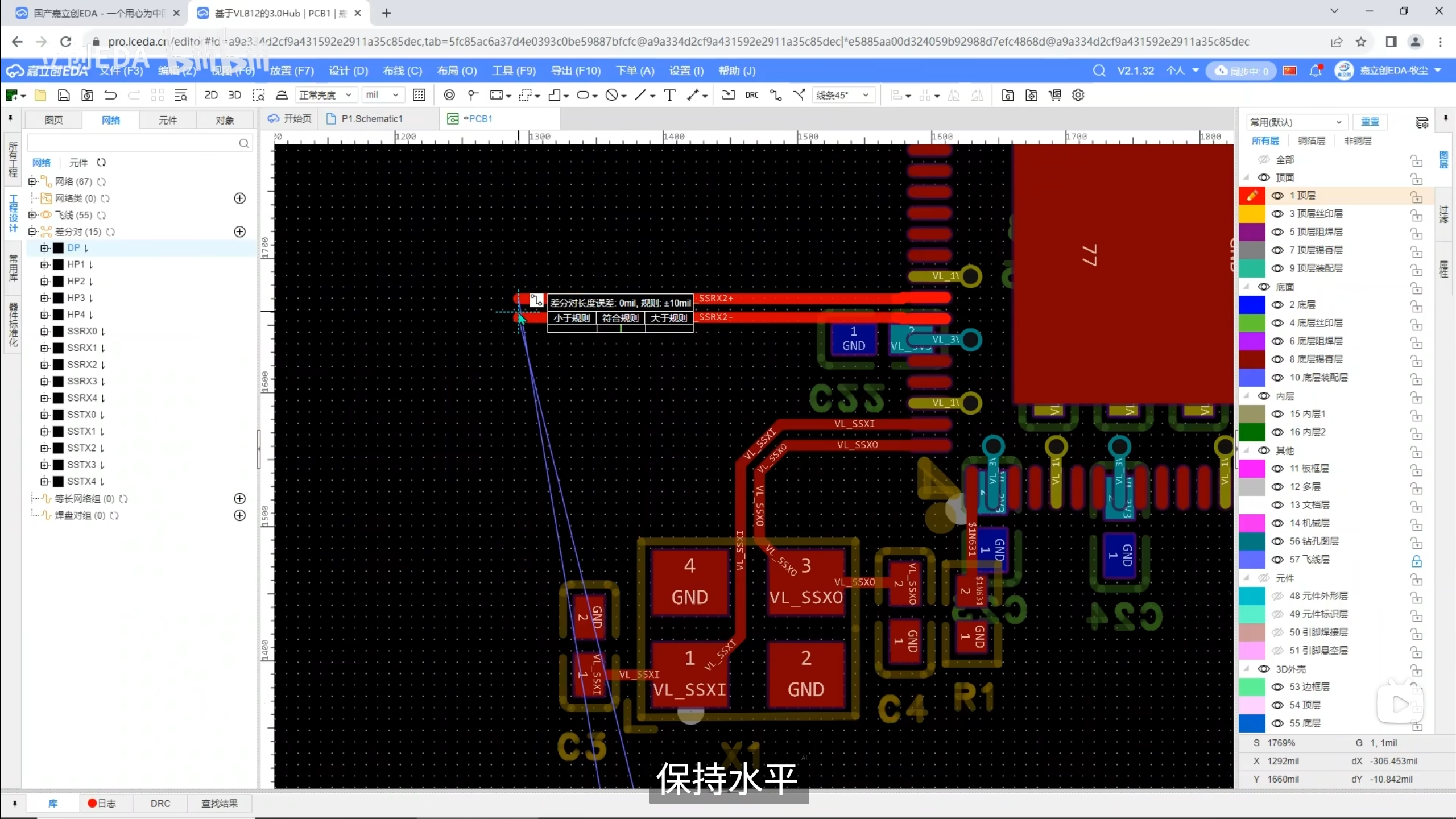Open the order cart icon
Viewport: 1456px width, 819px height.
[x=1055, y=95]
